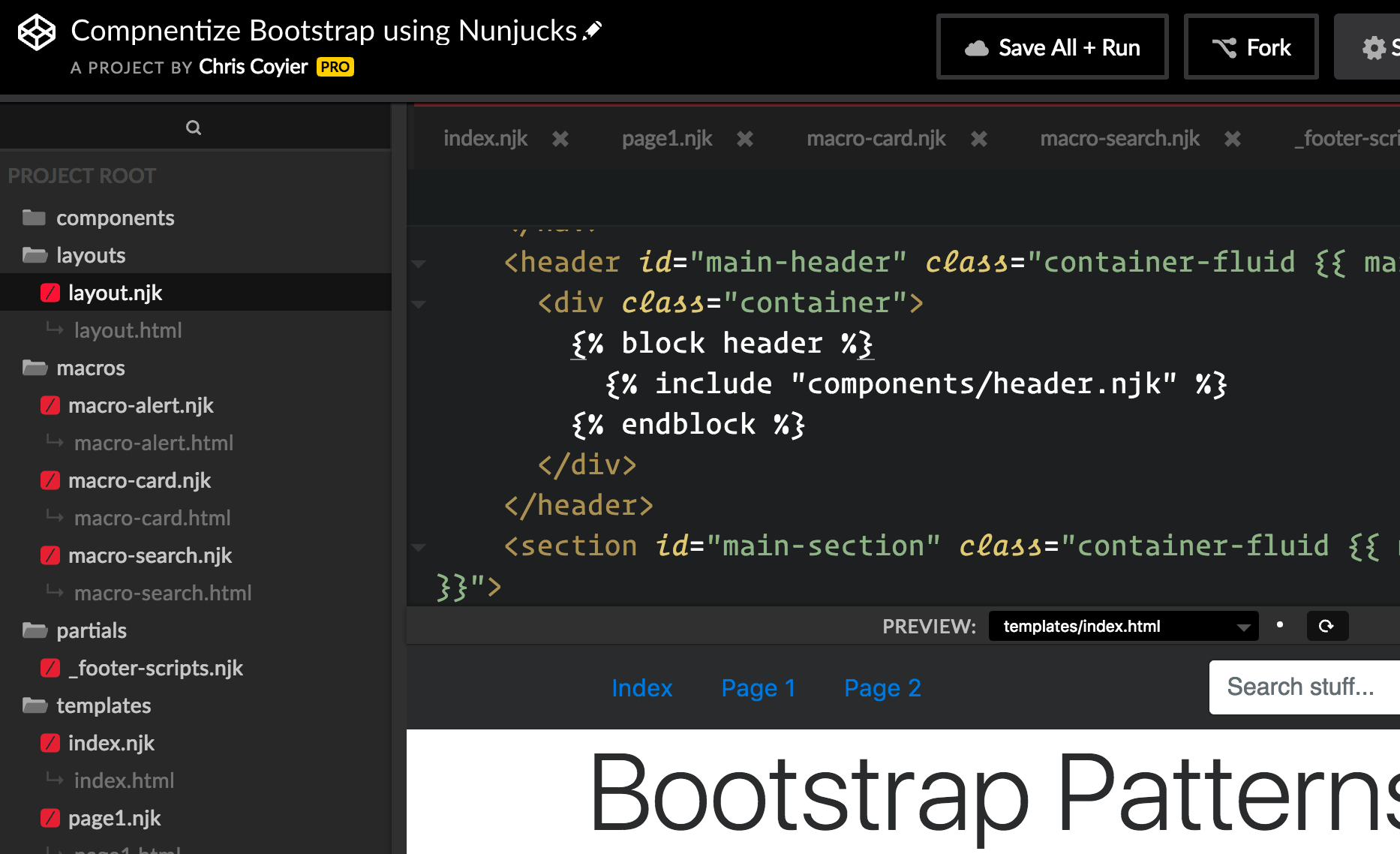Click the include components/header.njk code line
Screen dimensions: 1400x854
coord(916,384)
